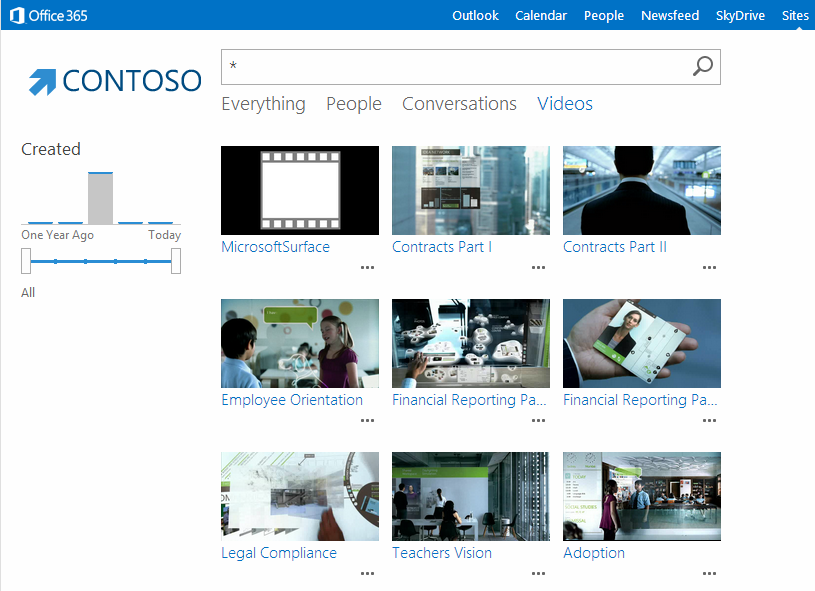This screenshot has height=591, width=815.
Task: Open the Teachers Vision link
Action: point(442,553)
